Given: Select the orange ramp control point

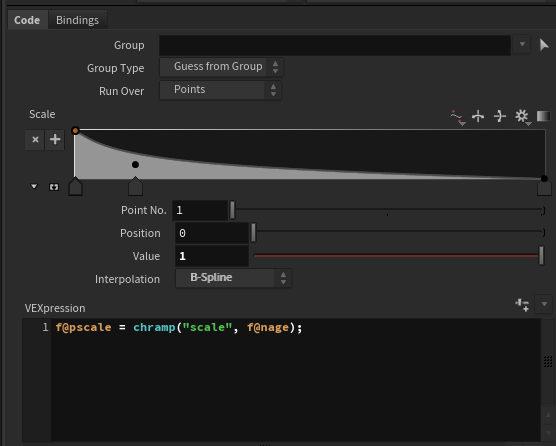Looking at the screenshot, I should pos(75,130).
